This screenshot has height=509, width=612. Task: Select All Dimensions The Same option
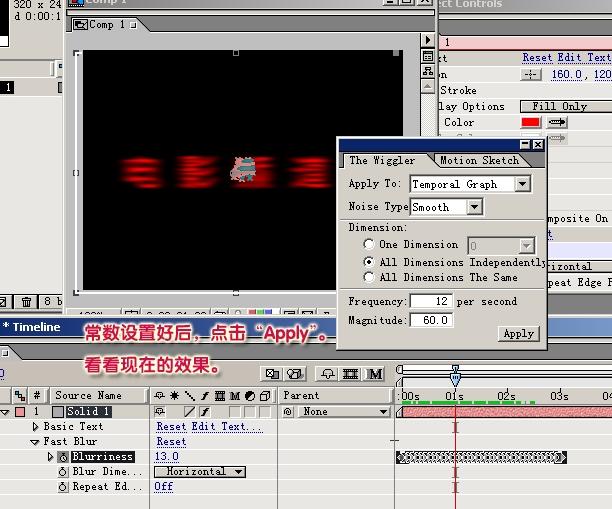click(368, 278)
